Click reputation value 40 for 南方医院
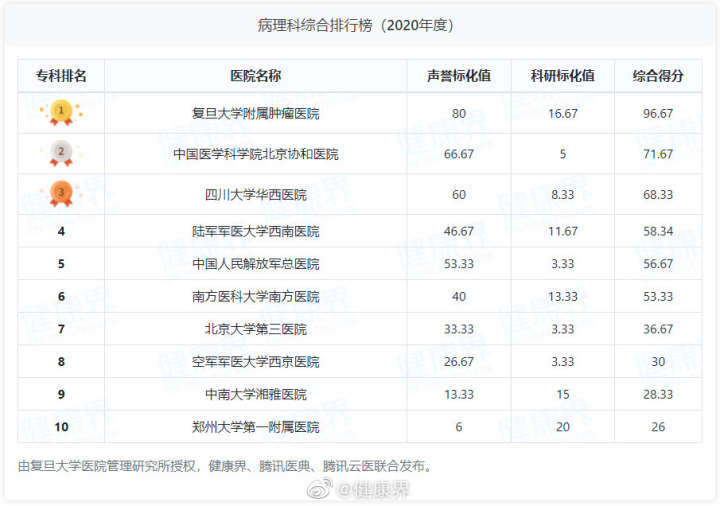 click(x=459, y=297)
